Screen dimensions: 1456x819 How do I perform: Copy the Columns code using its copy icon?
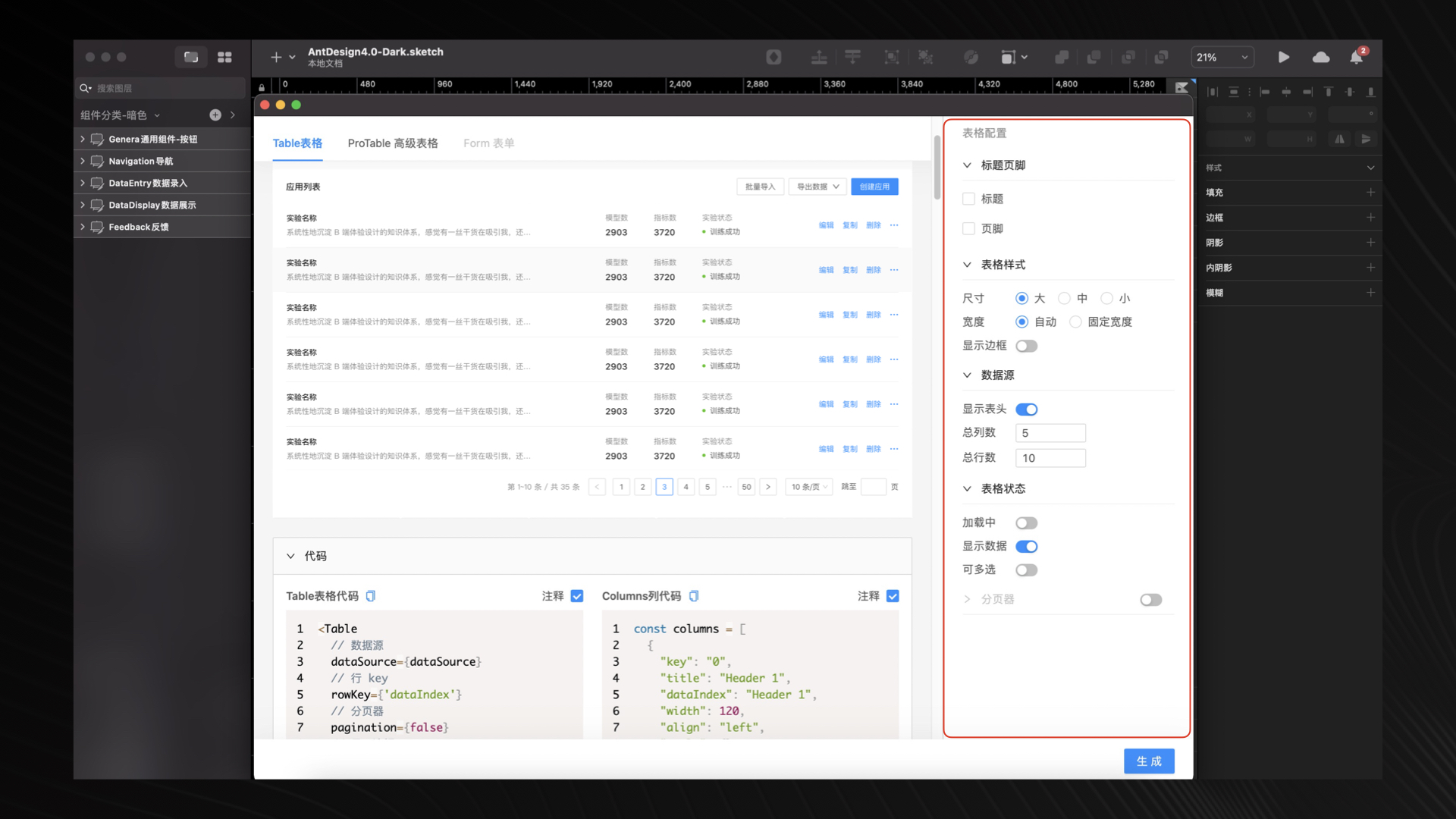coord(694,596)
